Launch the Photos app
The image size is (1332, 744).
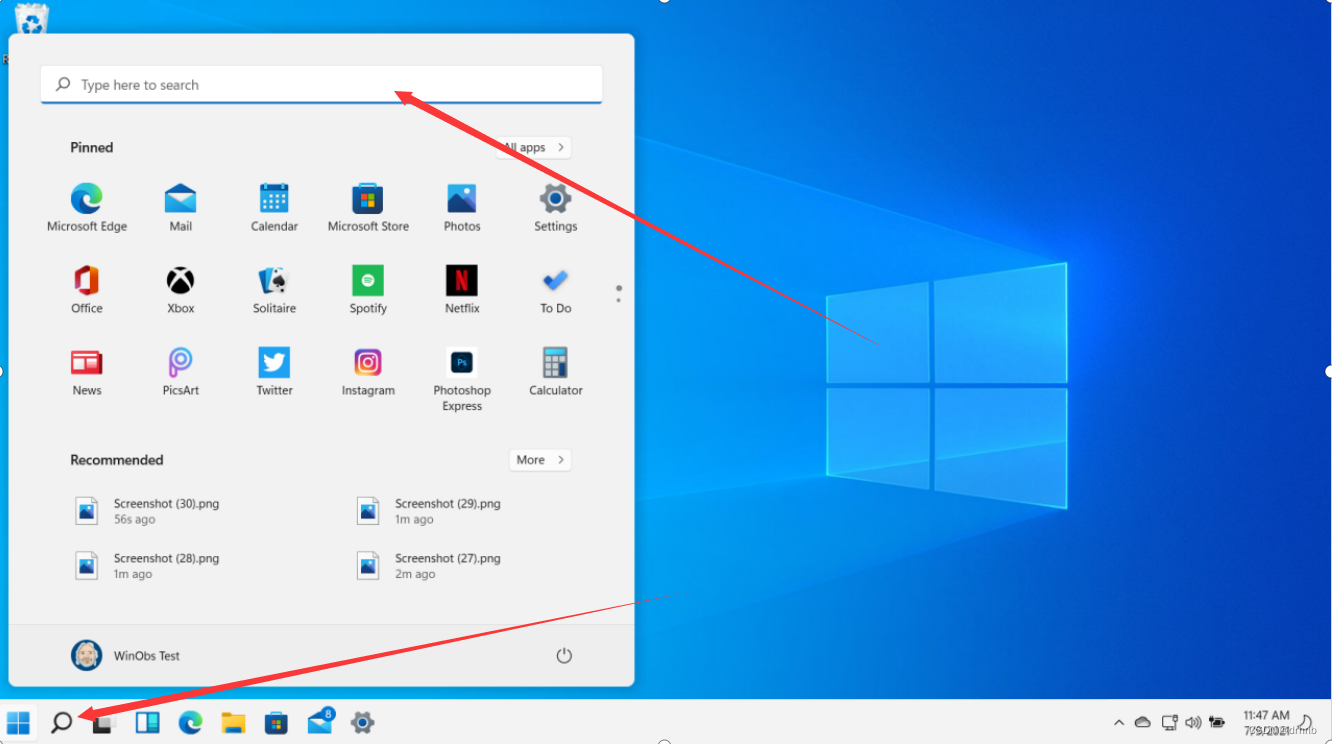coord(462,208)
